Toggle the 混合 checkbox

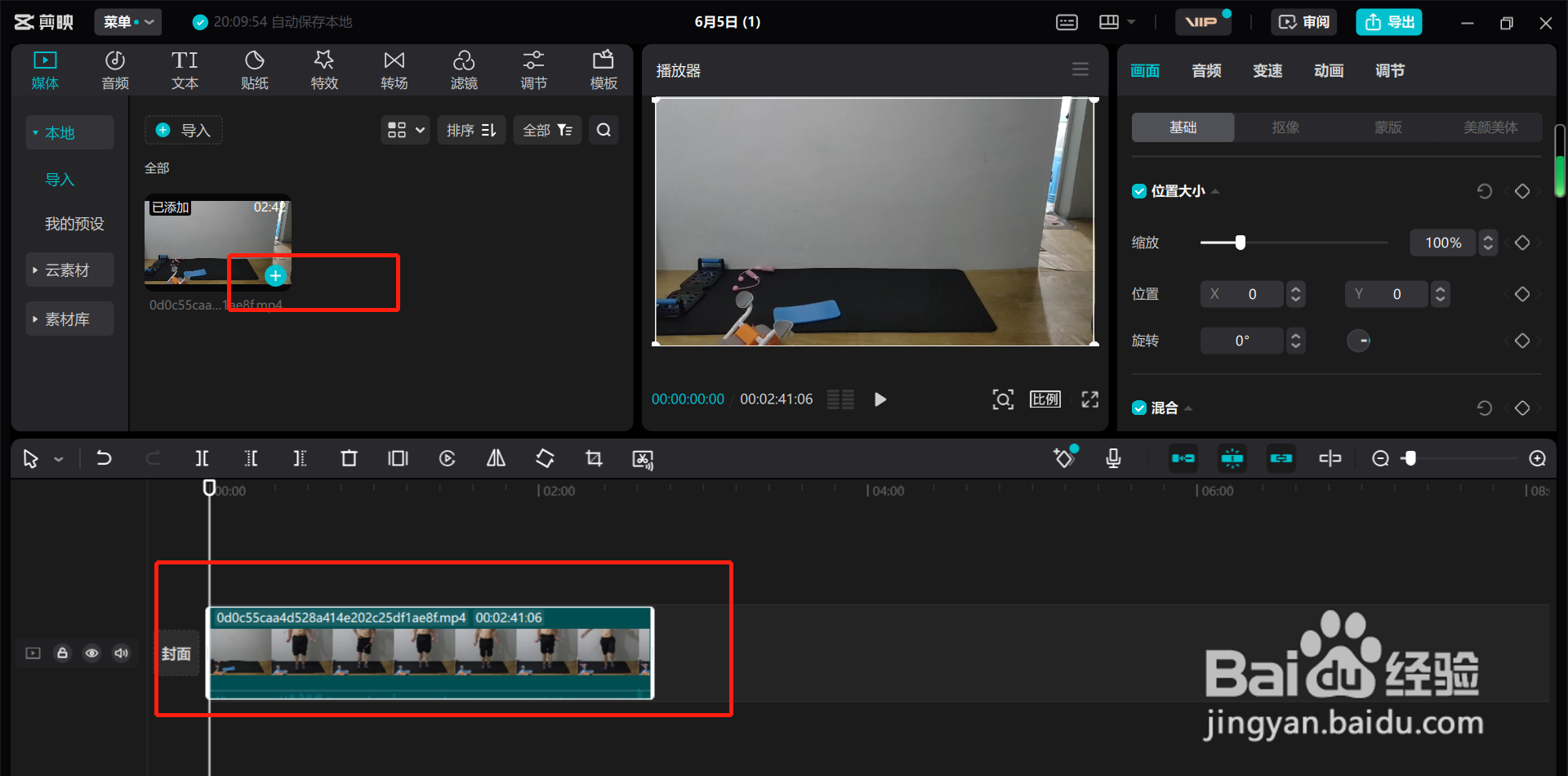(x=1139, y=408)
